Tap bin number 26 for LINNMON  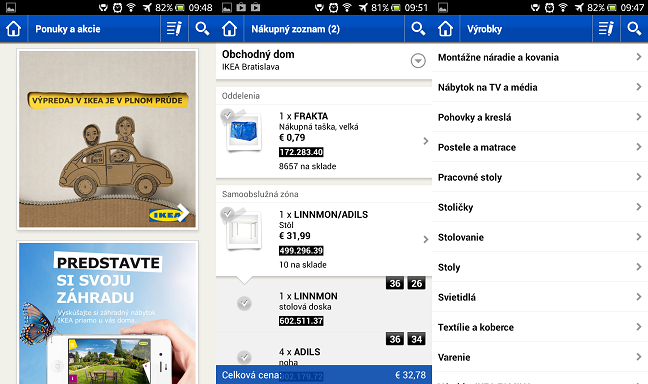point(417,283)
